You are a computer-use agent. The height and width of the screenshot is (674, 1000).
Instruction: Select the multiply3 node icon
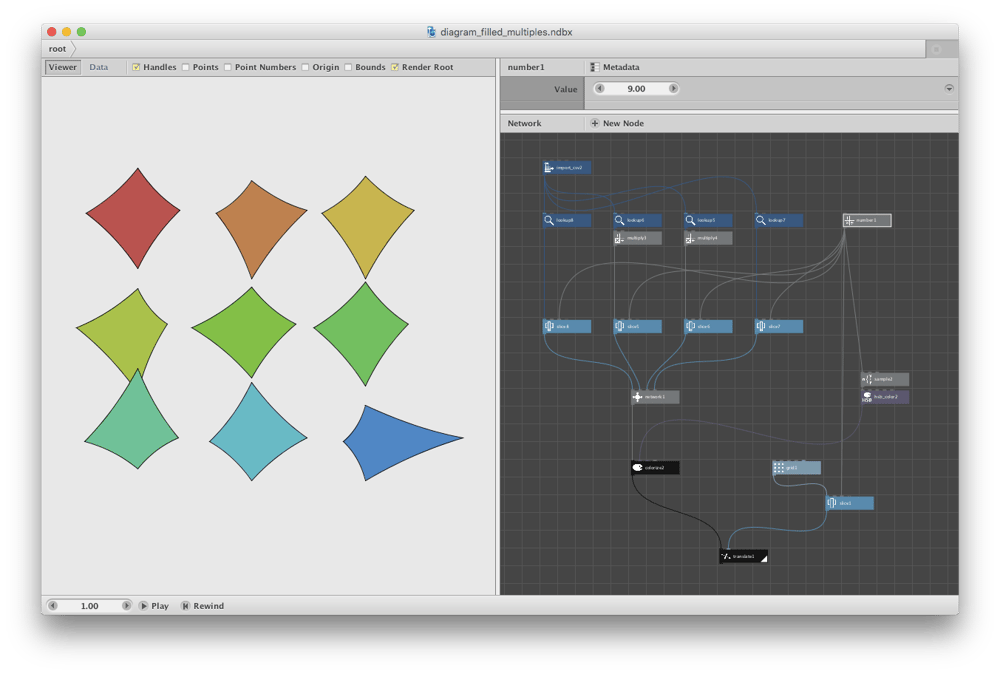pyautogui.click(x=619, y=238)
